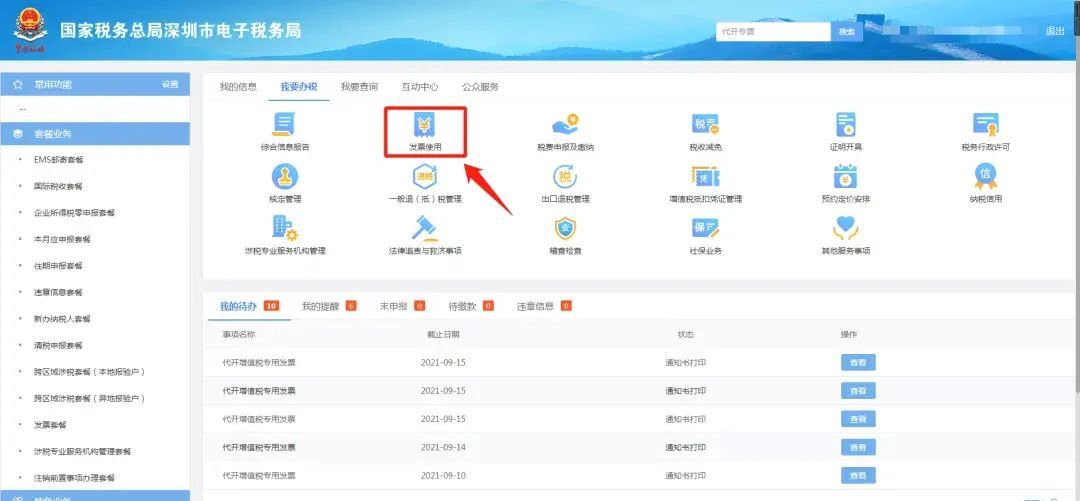The height and width of the screenshot is (501, 1080).
Task: Focus the 代开专票 search field
Action: click(772, 32)
